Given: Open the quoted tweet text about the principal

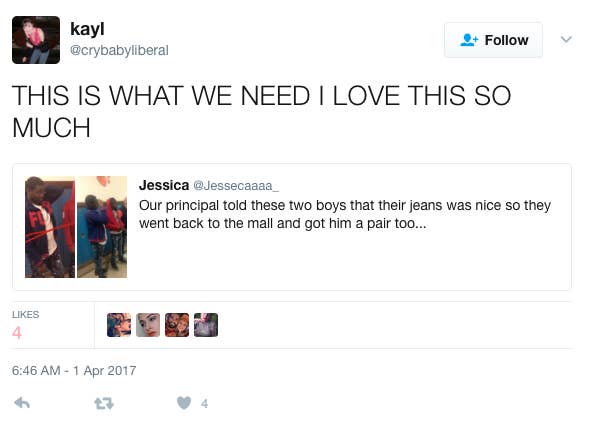Looking at the screenshot, I should coord(345,214).
